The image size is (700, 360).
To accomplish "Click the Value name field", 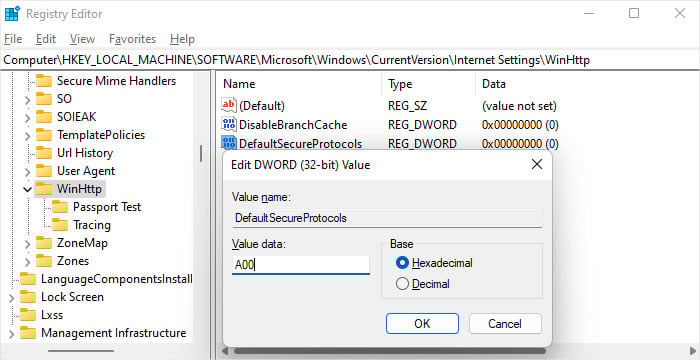I will click(x=387, y=218).
